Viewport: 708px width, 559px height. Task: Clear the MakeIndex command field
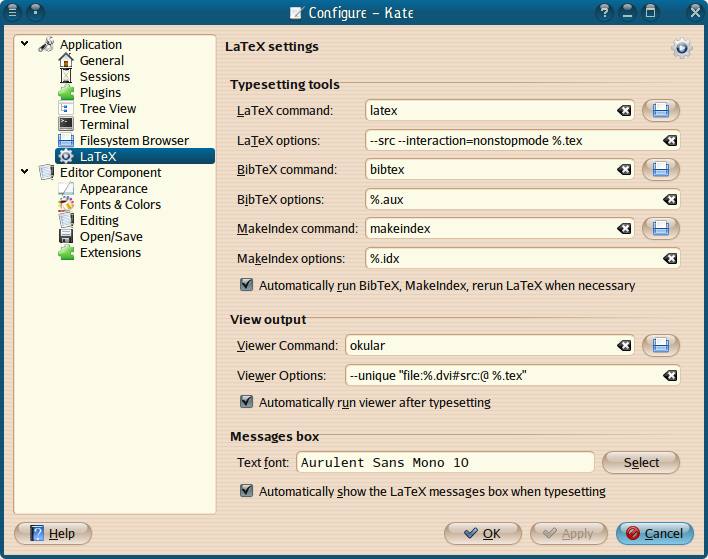click(x=624, y=228)
